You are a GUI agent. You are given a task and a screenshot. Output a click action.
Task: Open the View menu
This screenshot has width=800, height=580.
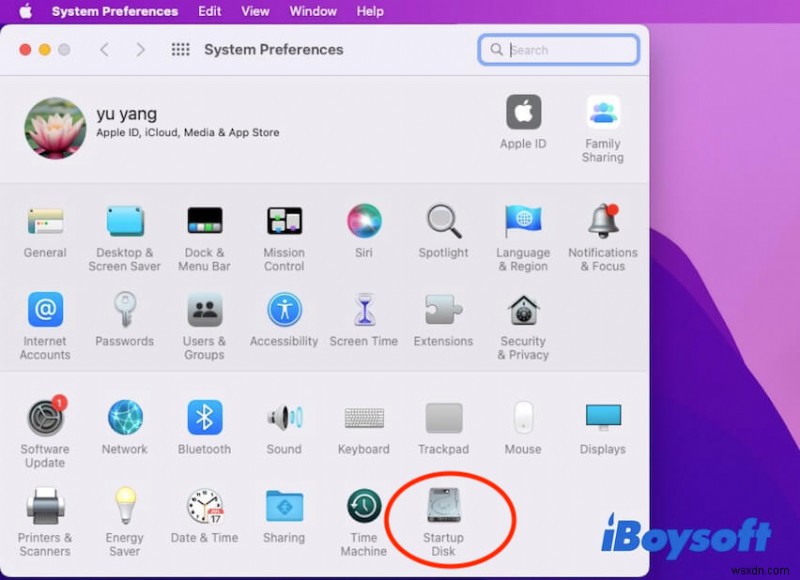255,11
